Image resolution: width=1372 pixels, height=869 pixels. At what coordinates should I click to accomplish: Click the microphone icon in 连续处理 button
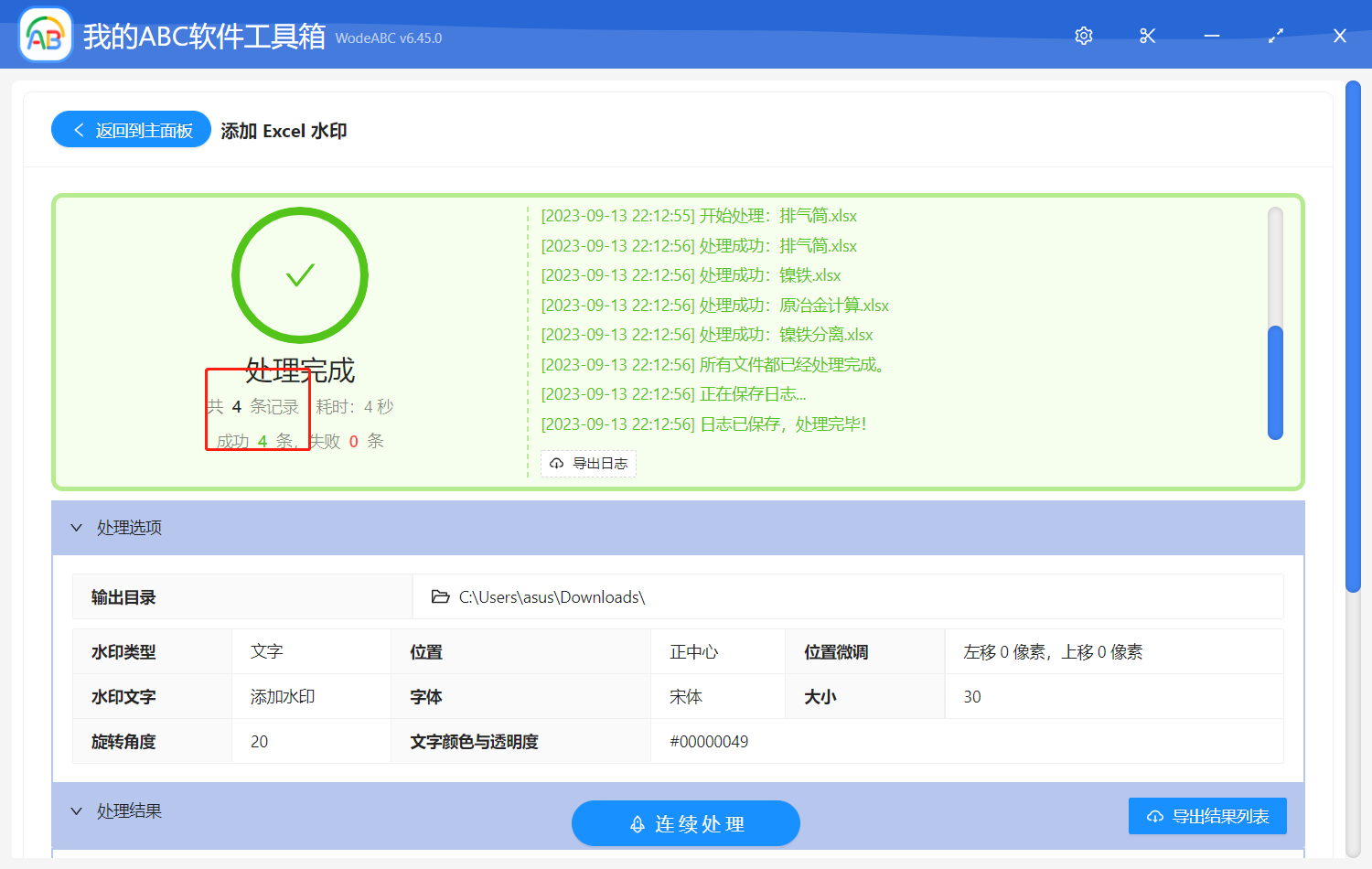[x=636, y=823]
